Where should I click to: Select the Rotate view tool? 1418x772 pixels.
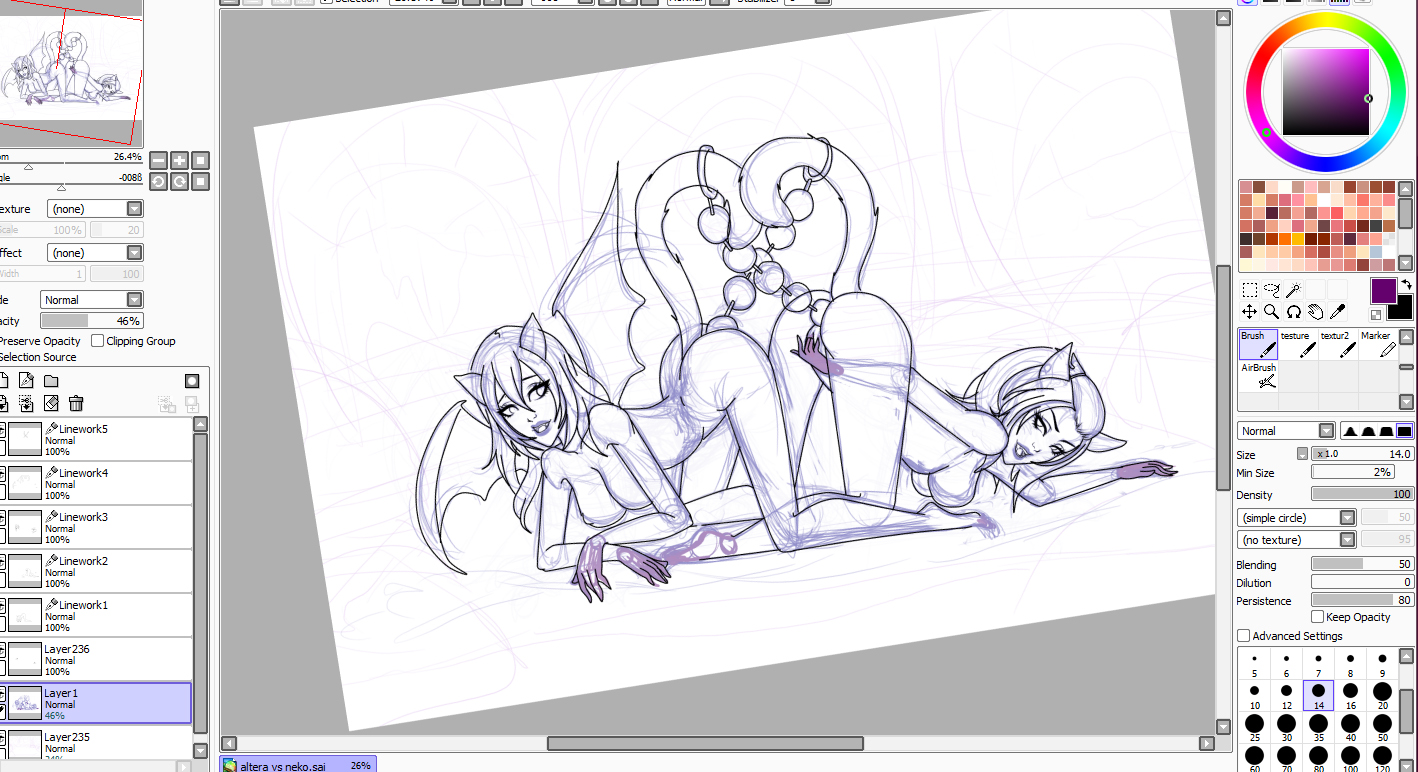click(1294, 312)
